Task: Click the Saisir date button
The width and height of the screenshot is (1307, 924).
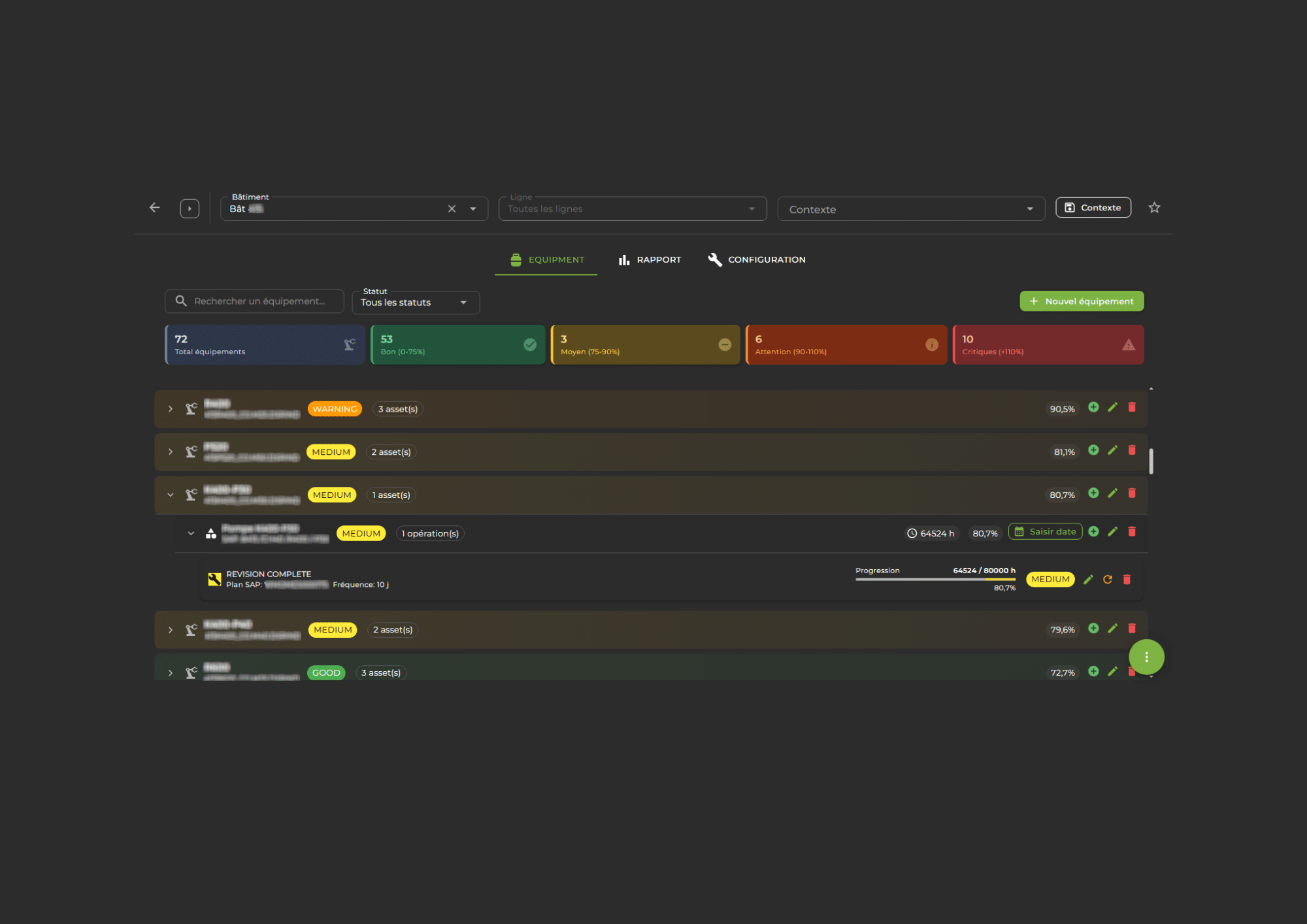Action: coord(1045,532)
